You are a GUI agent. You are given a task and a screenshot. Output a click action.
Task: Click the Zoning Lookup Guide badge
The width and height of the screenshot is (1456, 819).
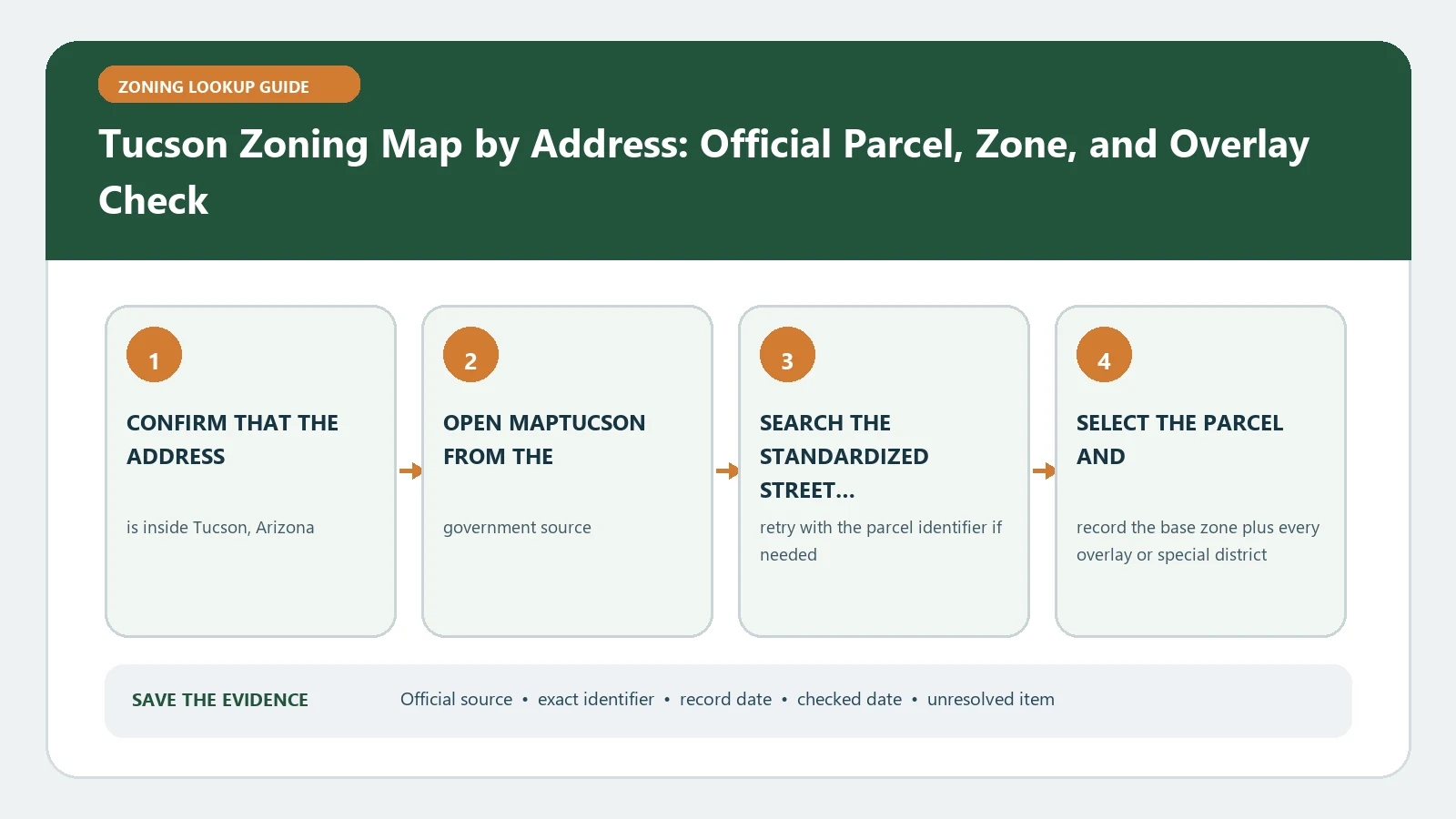pos(229,85)
